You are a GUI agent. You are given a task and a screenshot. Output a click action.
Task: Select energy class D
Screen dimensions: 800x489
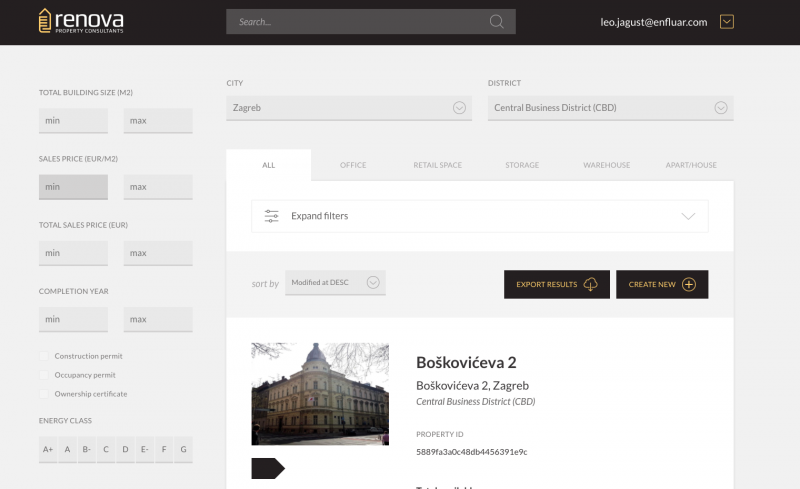[126, 450]
